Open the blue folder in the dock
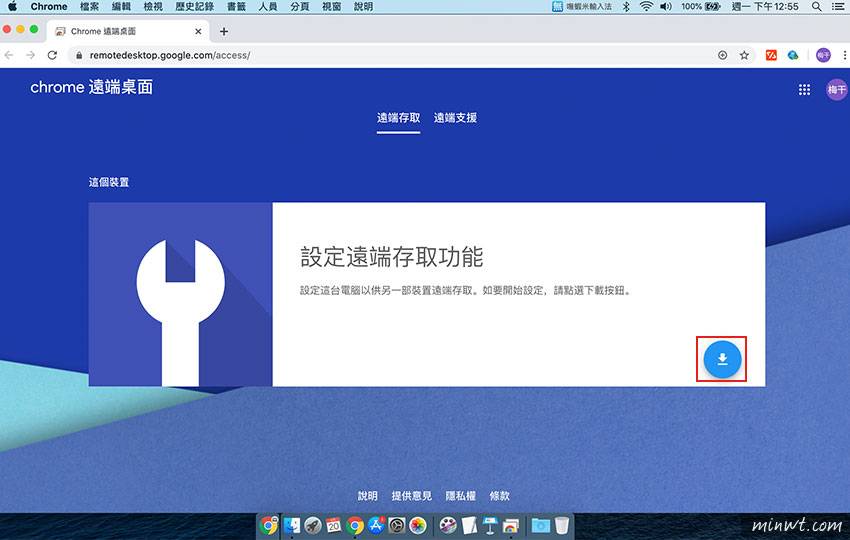Image resolution: width=850 pixels, height=540 pixels. coord(540,525)
